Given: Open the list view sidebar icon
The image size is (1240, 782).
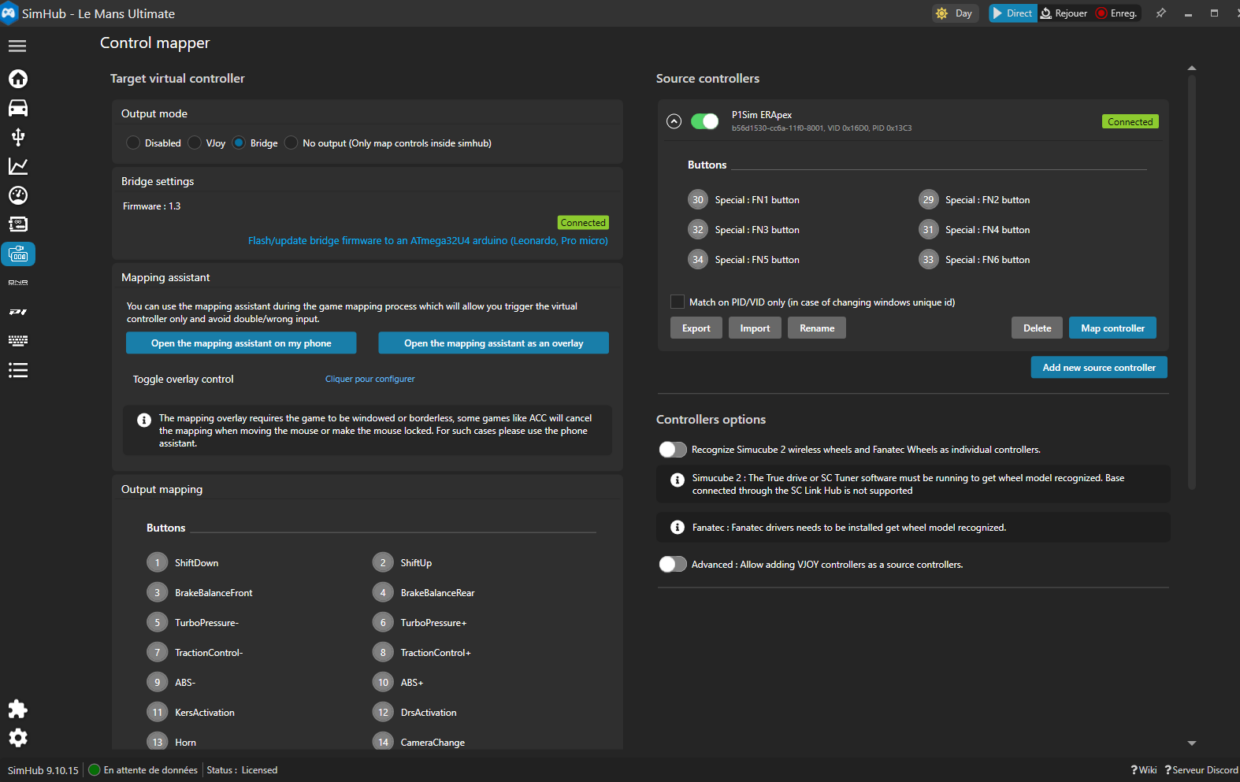Looking at the screenshot, I should (18, 370).
